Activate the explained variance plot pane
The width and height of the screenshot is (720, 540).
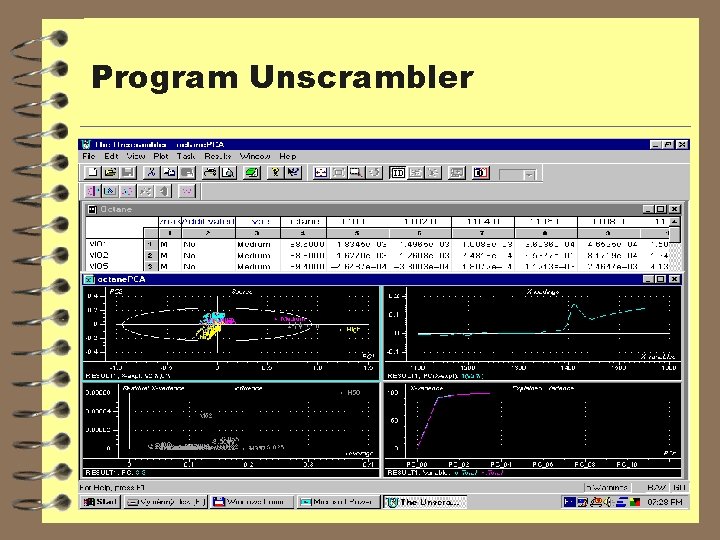pyautogui.click(x=533, y=430)
